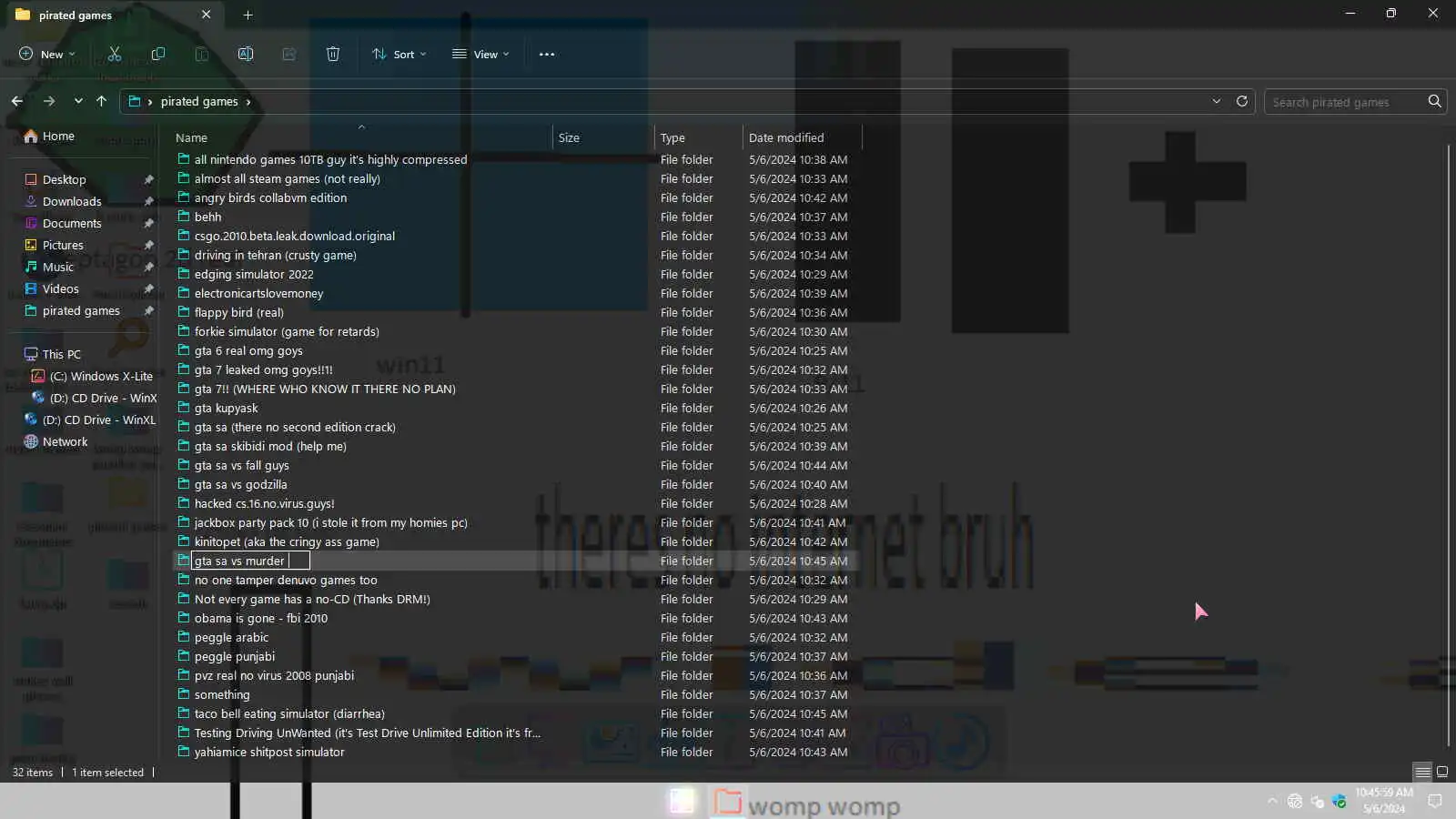Click the pin icon beside Desktop

149,179
